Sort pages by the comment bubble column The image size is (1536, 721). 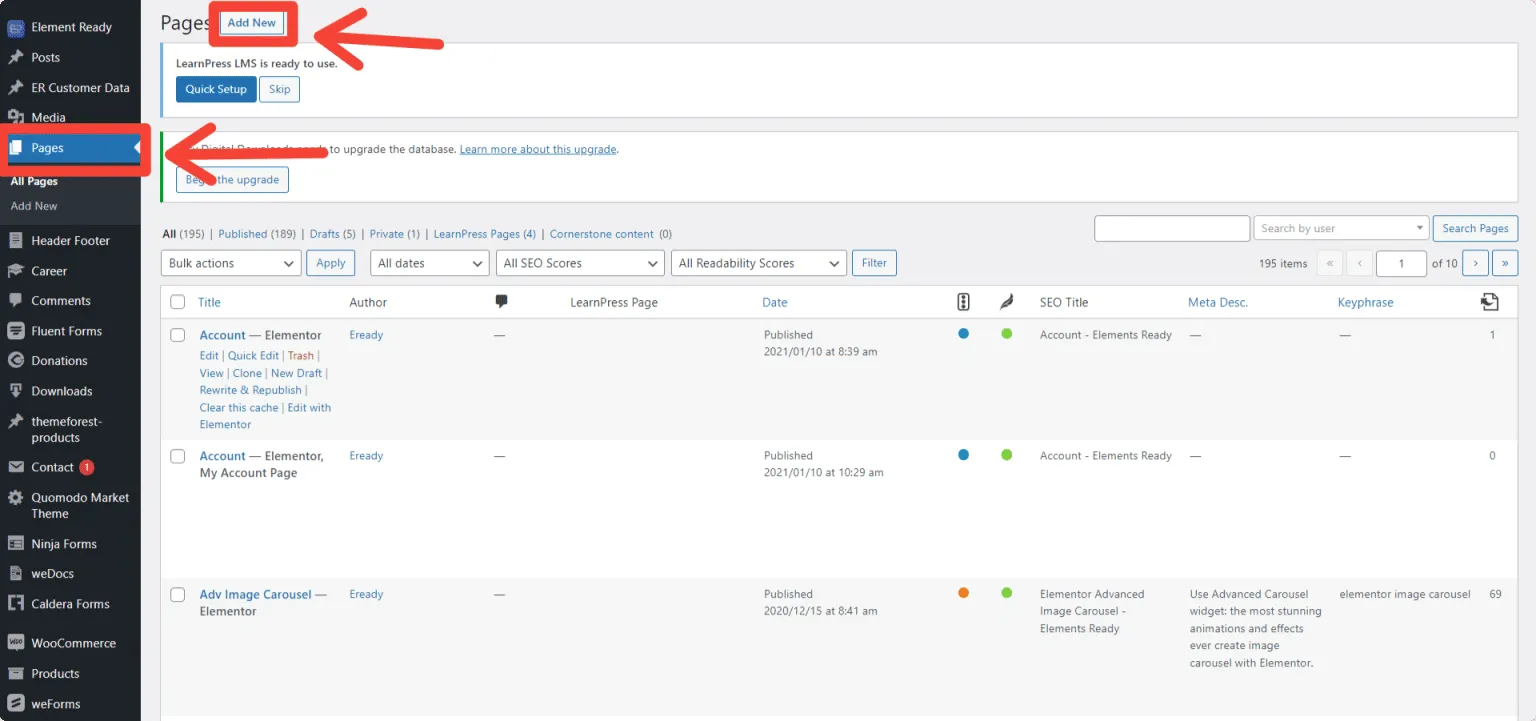[x=500, y=301]
